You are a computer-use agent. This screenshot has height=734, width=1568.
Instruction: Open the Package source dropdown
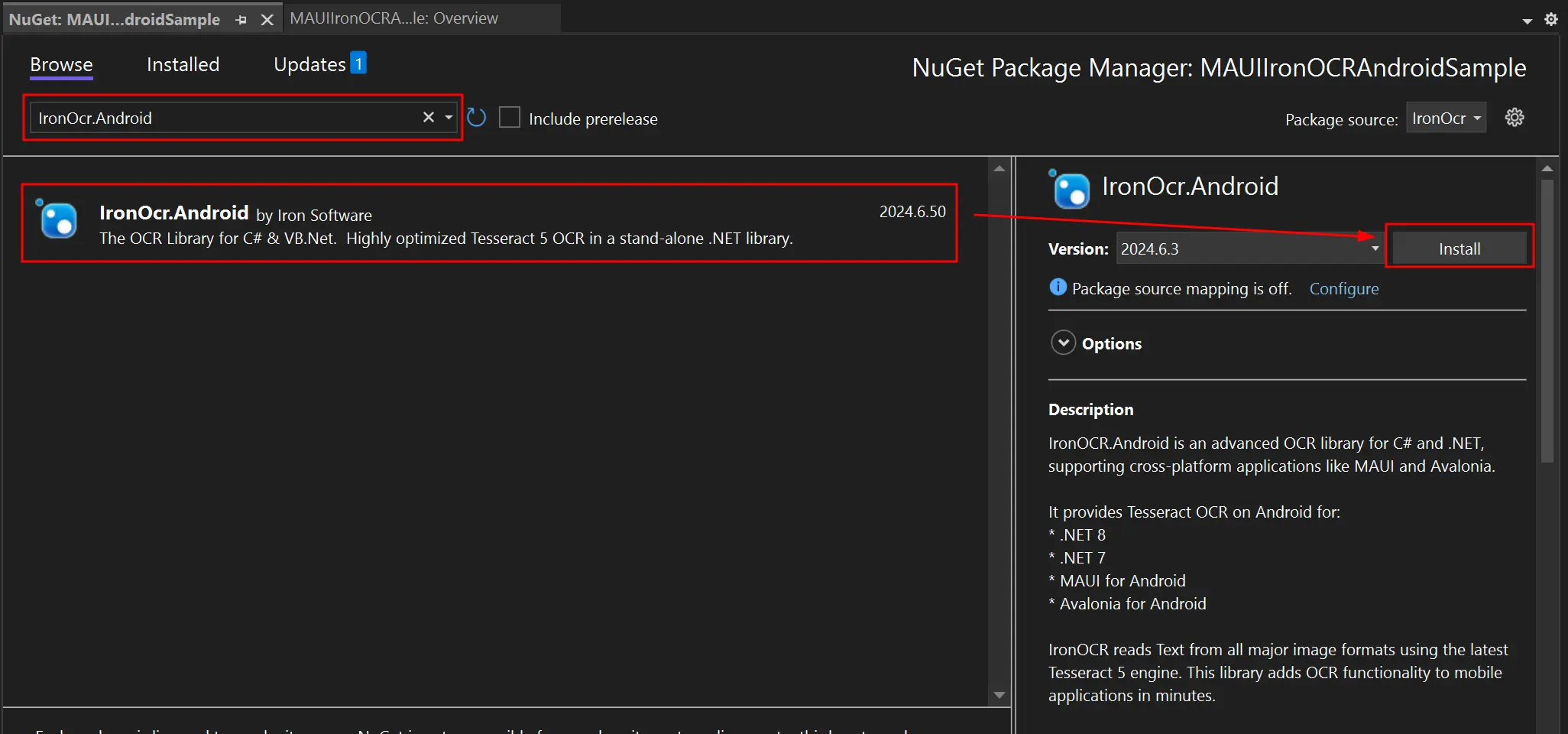(1446, 119)
